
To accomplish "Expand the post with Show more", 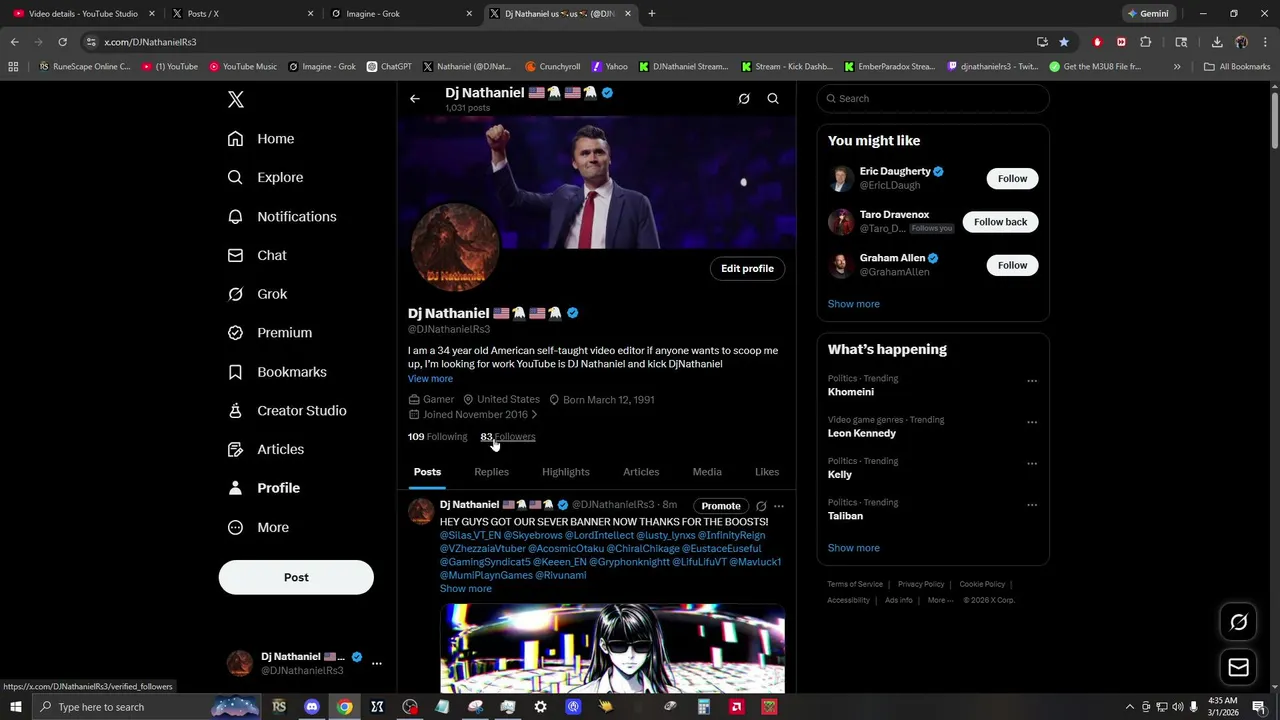I will click(466, 589).
